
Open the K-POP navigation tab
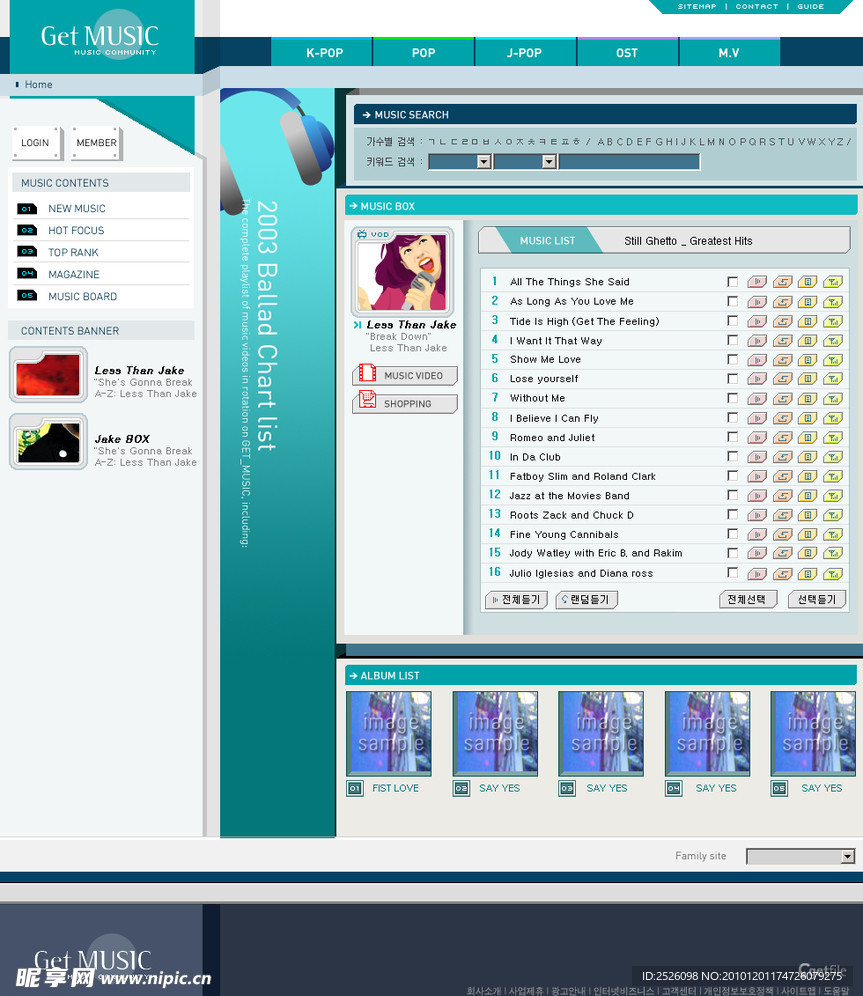tap(324, 53)
